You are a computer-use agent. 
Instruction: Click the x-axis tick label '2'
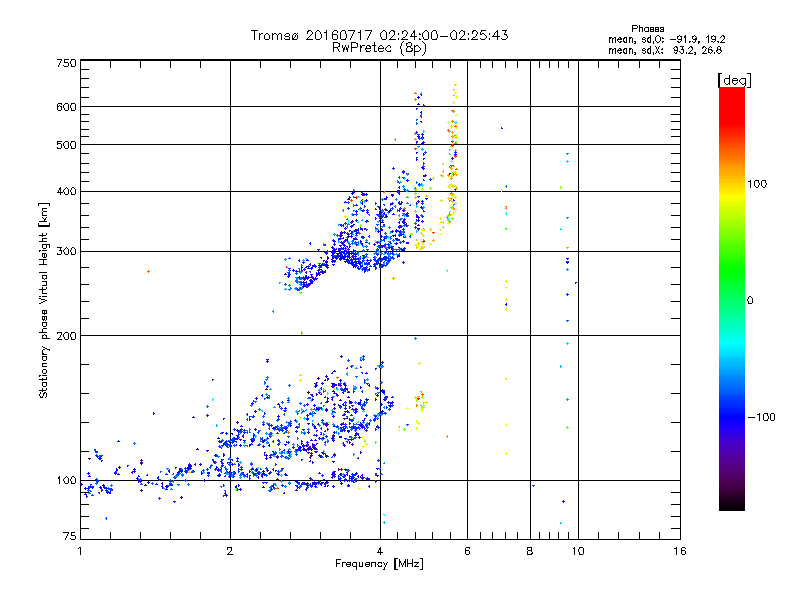230,551
